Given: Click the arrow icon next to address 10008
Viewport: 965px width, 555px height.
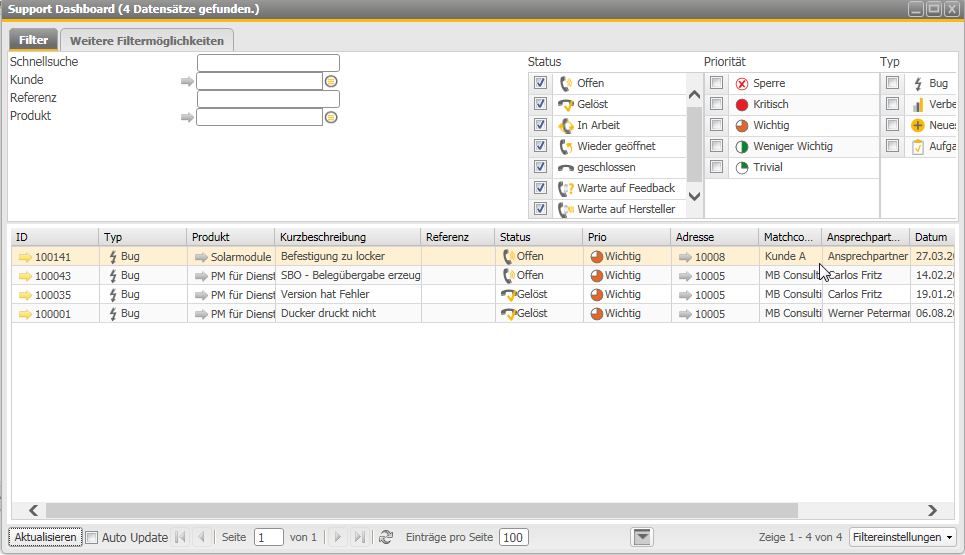Looking at the screenshot, I should 684,257.
